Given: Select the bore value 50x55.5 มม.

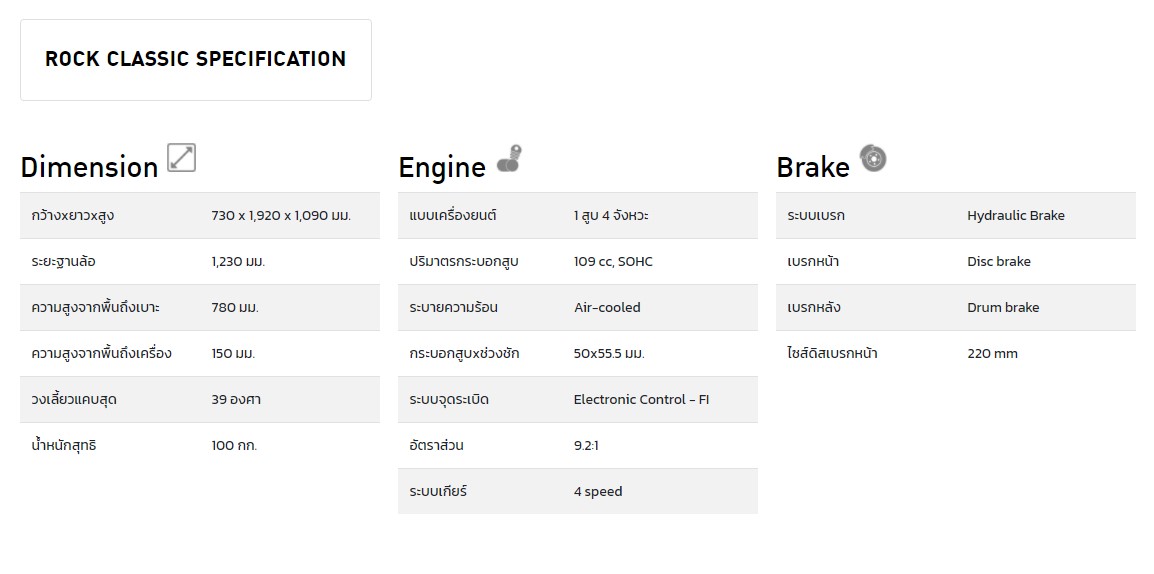Looking at the screenshot, I should [609, 353].
